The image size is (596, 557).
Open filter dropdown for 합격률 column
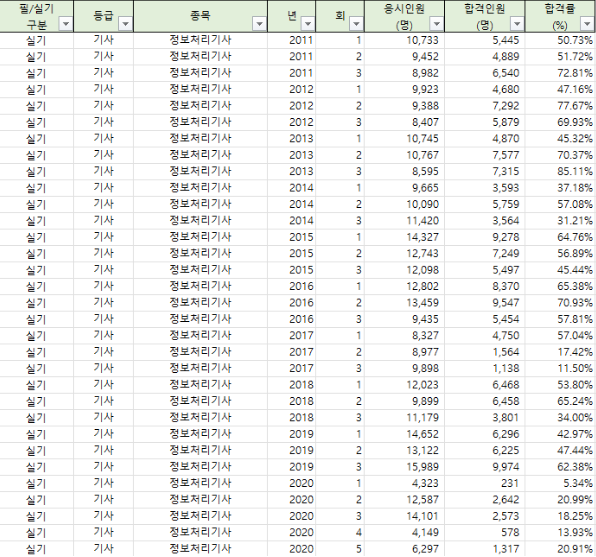pos(586,24)
